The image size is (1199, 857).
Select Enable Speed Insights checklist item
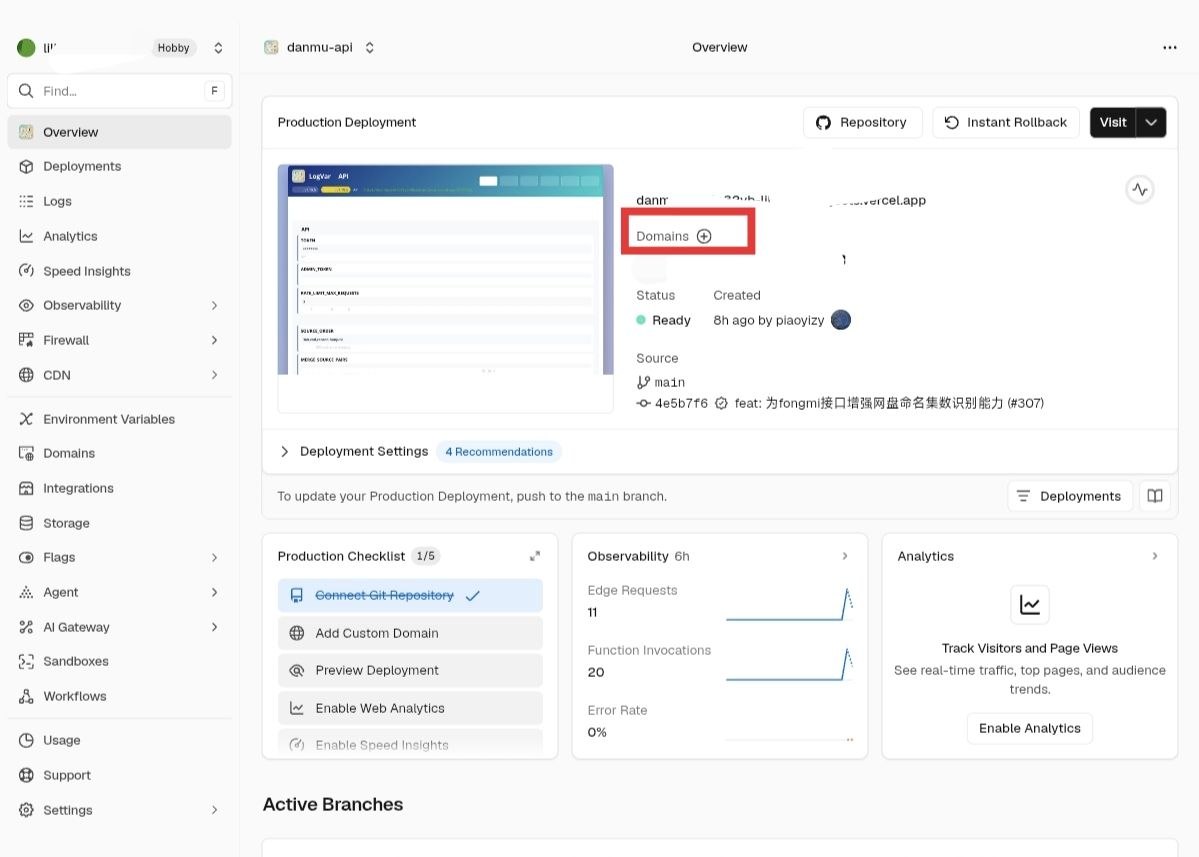[x=410, y=744]
